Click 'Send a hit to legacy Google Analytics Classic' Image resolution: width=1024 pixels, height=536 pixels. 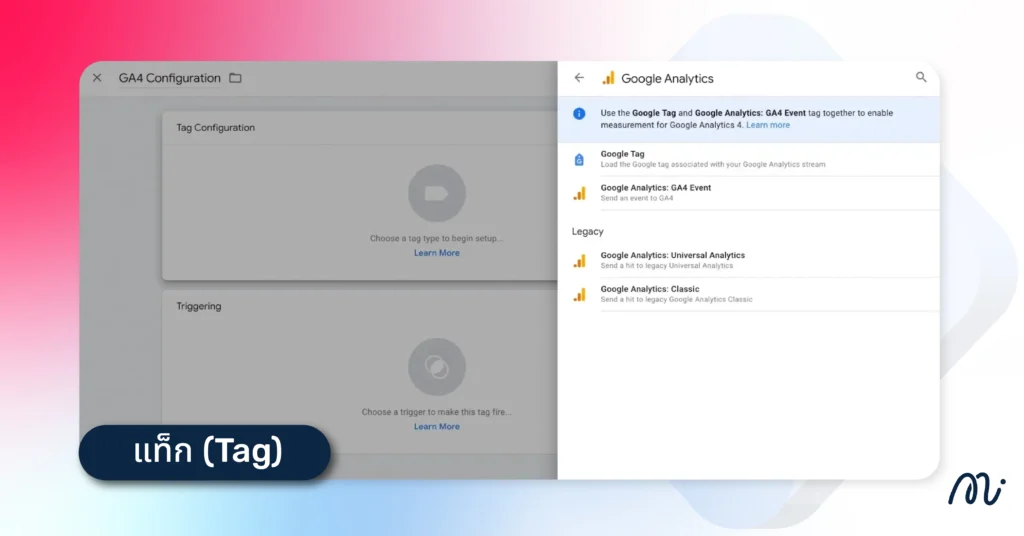[x=677, y=300]
